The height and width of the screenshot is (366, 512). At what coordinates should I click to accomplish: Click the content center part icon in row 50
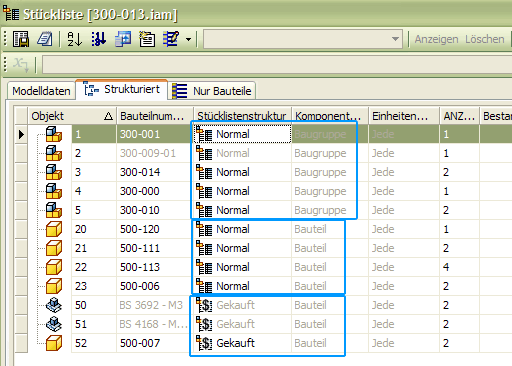point(54,305)
